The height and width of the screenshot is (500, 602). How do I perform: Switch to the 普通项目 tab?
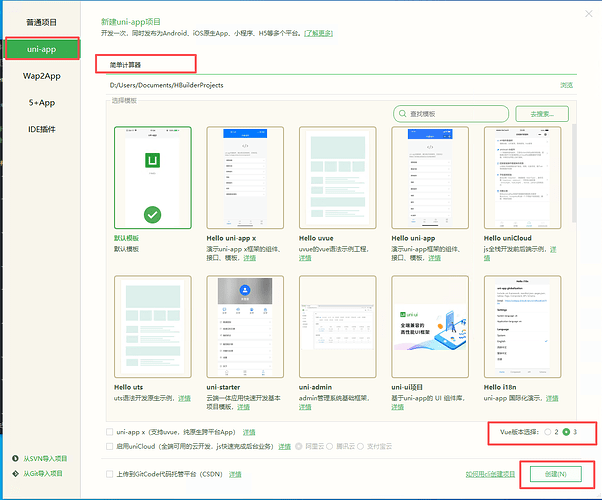coord(42,22)
